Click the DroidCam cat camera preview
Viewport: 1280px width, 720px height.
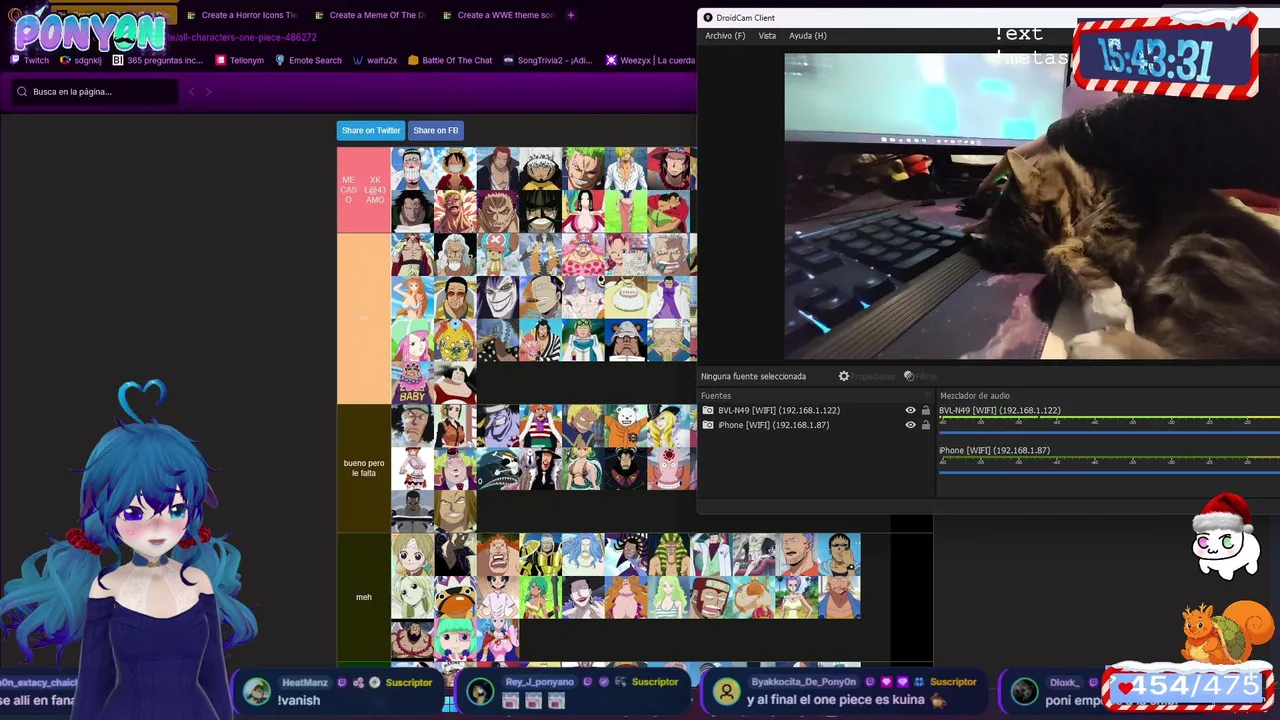(1032, 205)
